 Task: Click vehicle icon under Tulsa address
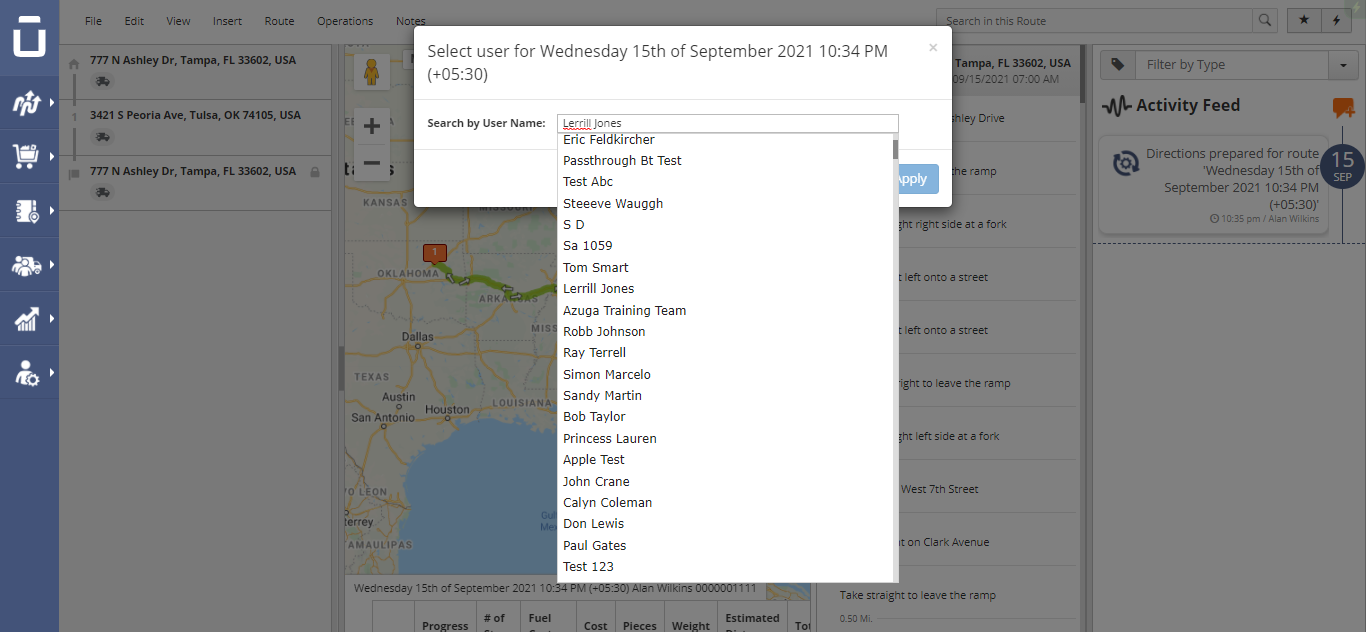click(x=102, y=136)
